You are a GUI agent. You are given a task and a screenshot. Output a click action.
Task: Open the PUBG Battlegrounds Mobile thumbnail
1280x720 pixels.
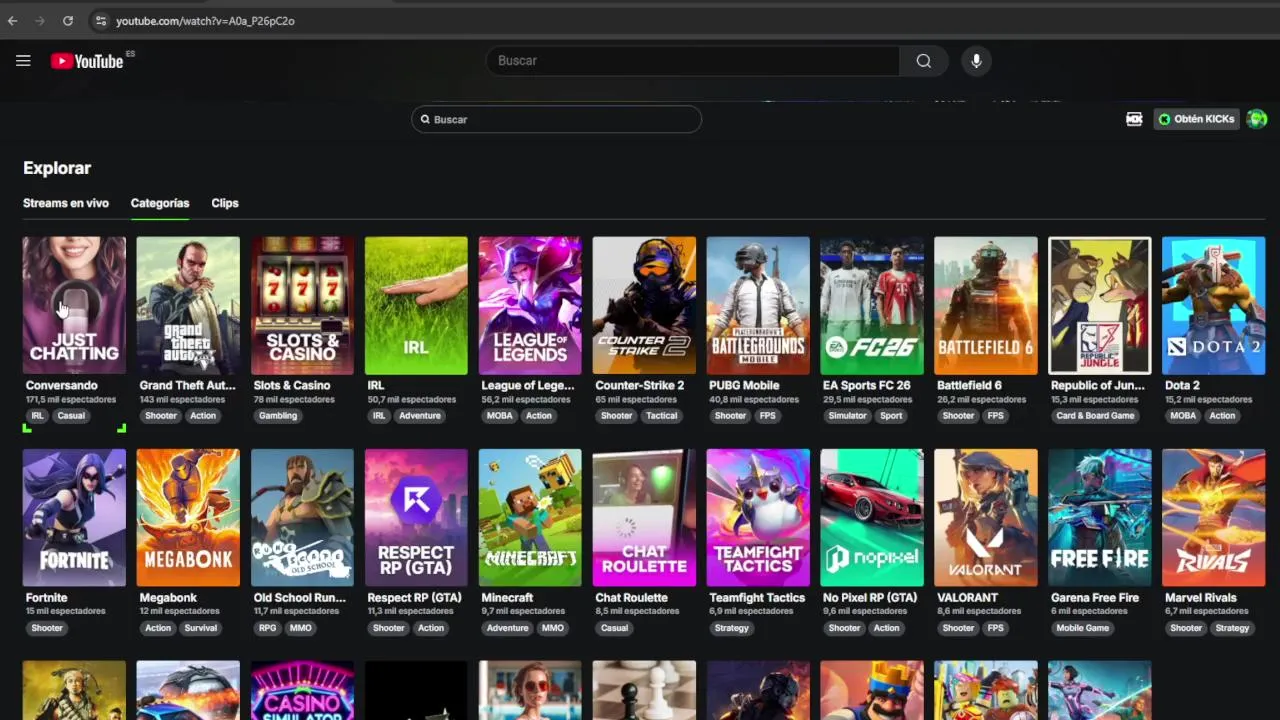(x=758, y=305)
